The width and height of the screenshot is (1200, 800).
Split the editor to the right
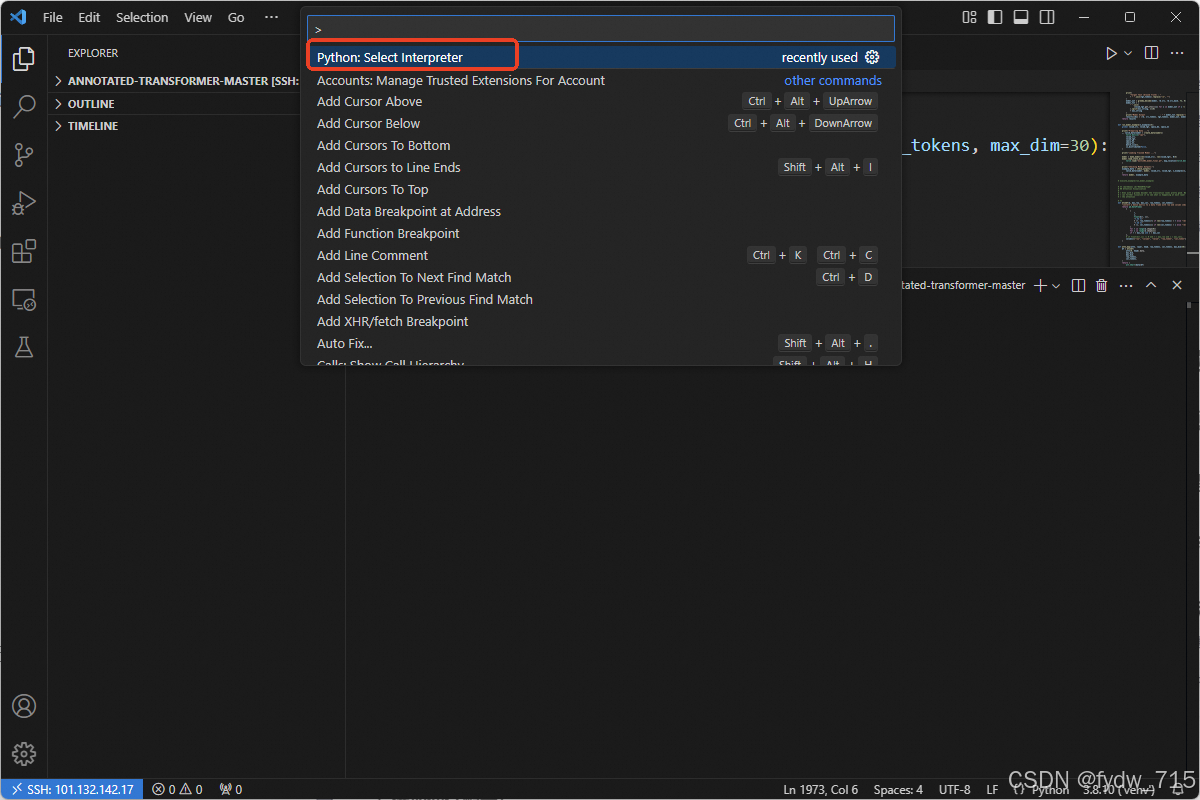coord(1152,53)
